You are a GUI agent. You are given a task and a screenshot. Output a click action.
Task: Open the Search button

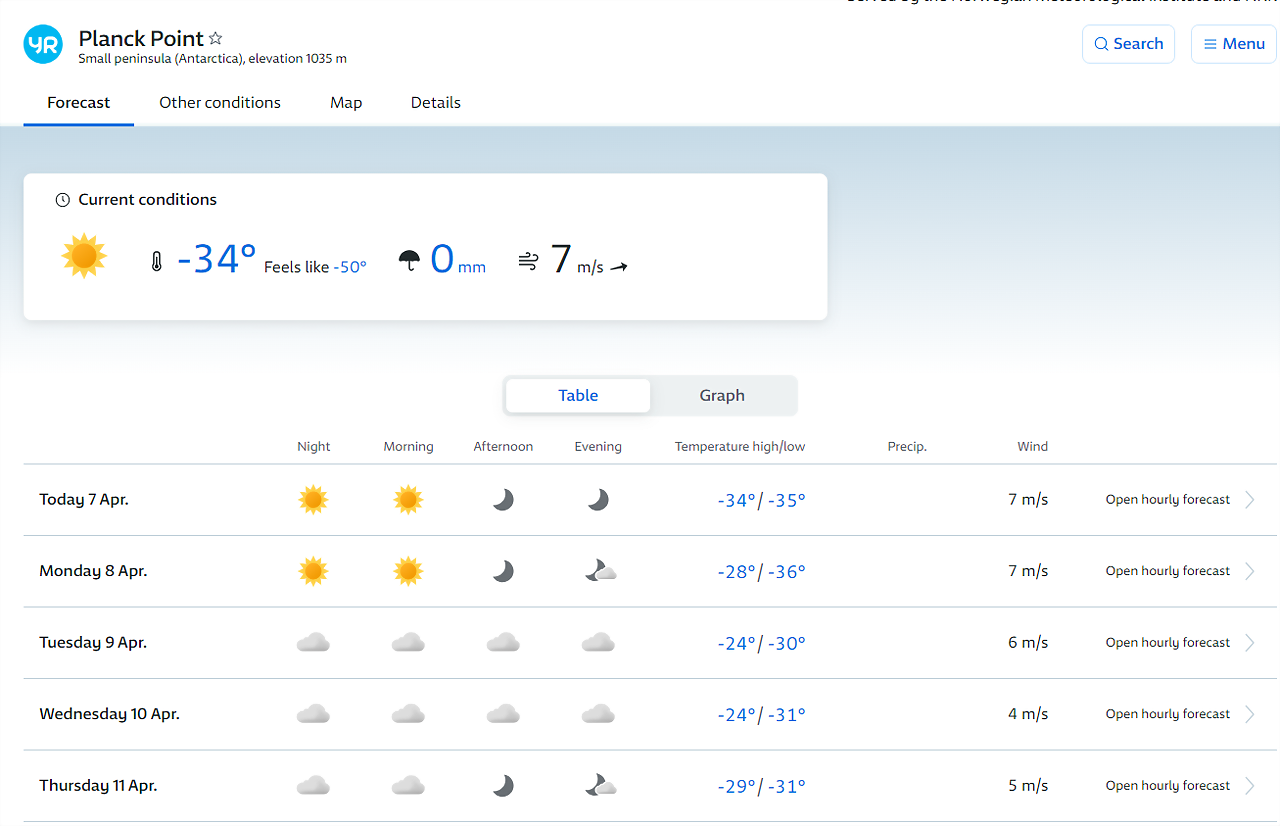(x=1128, y=44)
